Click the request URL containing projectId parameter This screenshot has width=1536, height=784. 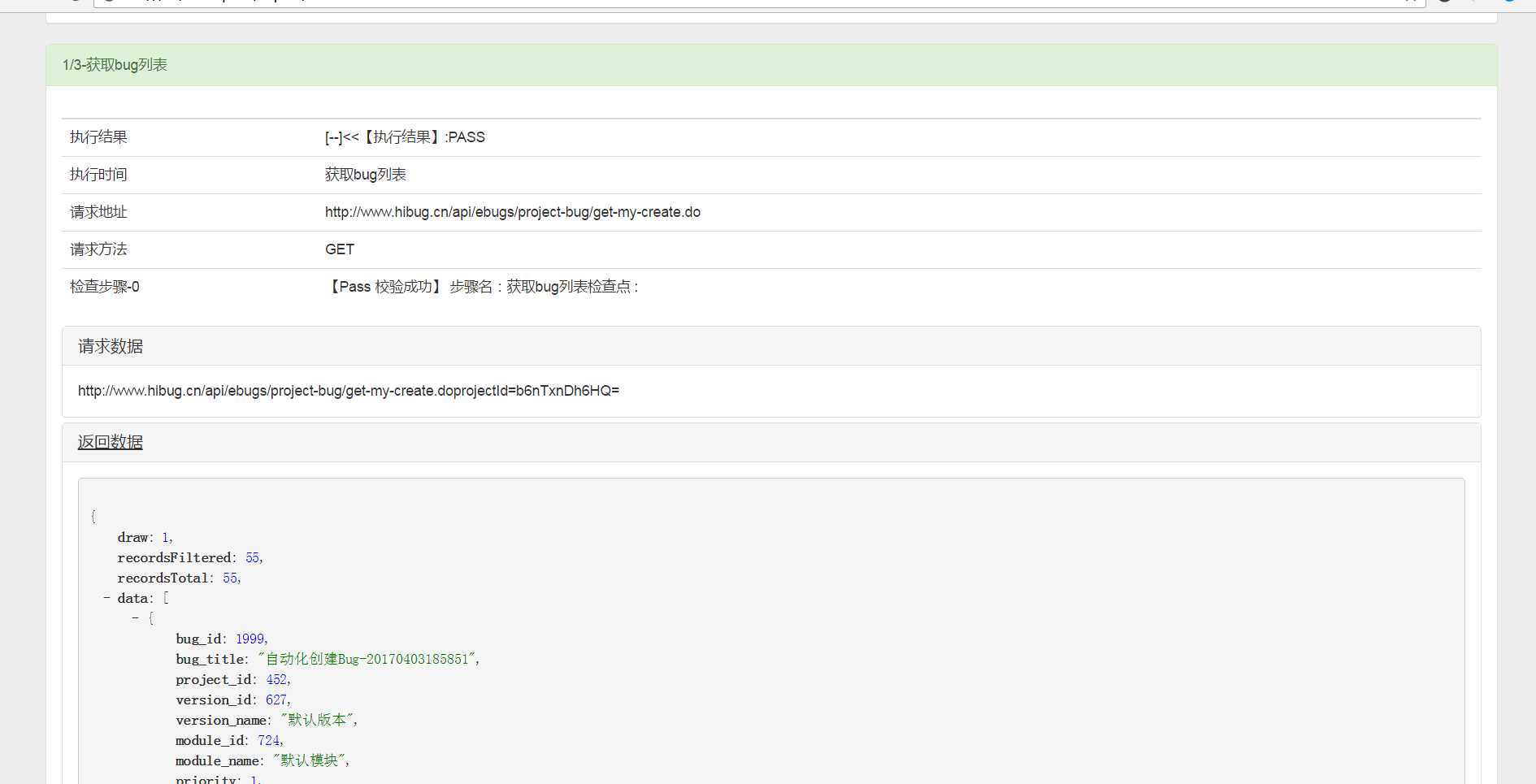pos(348,391)
